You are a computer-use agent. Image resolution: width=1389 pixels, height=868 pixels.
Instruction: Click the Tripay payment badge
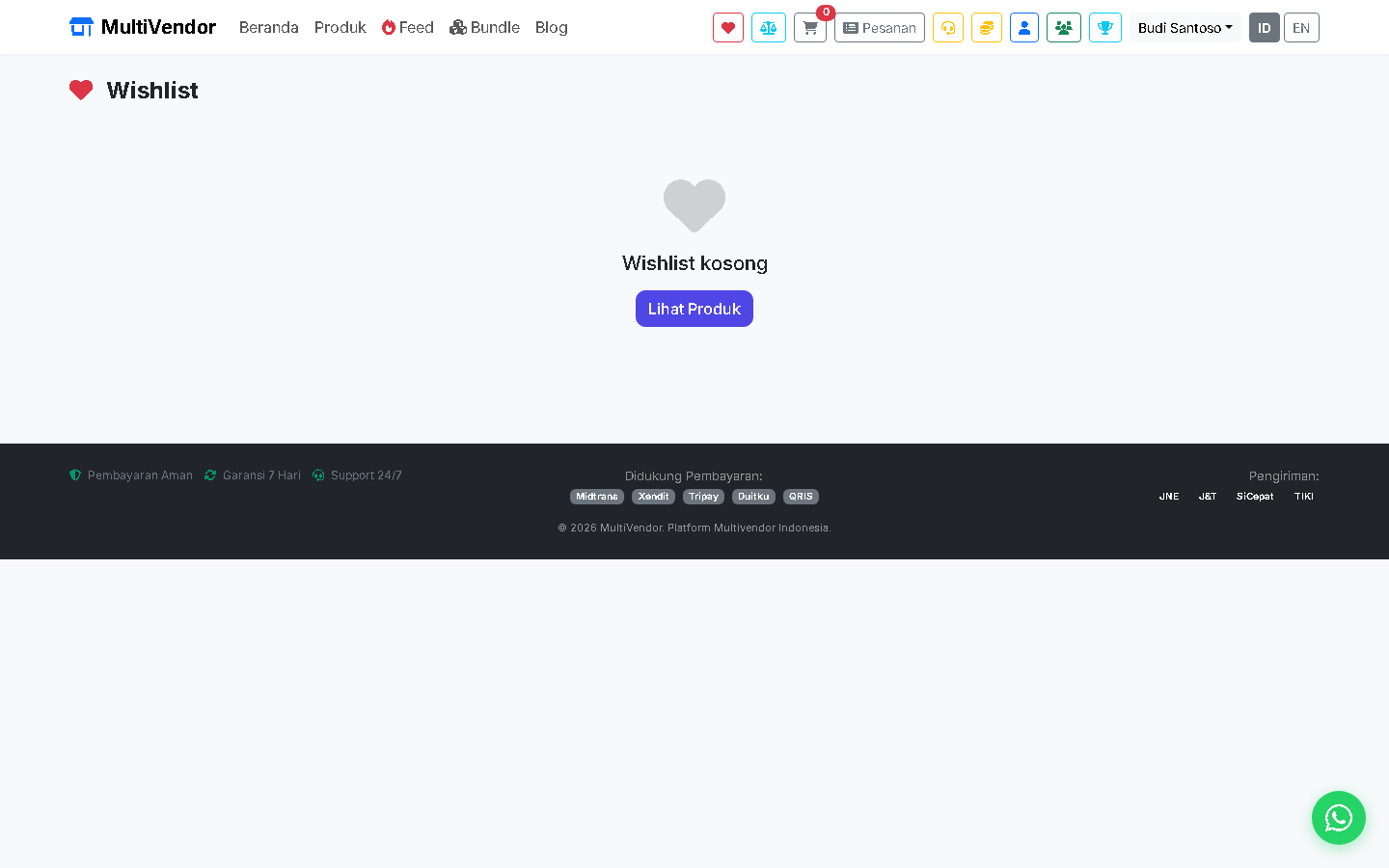(703, 497)
